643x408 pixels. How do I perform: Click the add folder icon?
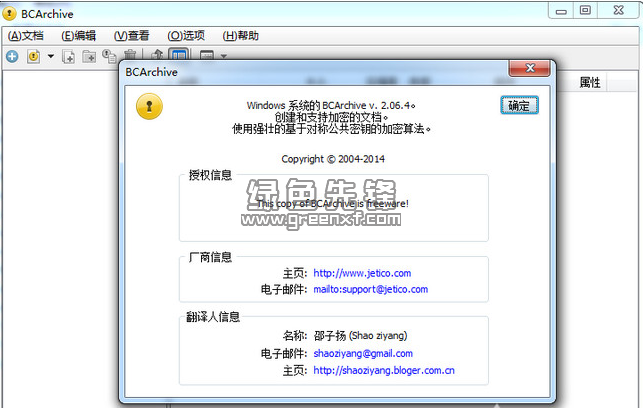[89, 56]
